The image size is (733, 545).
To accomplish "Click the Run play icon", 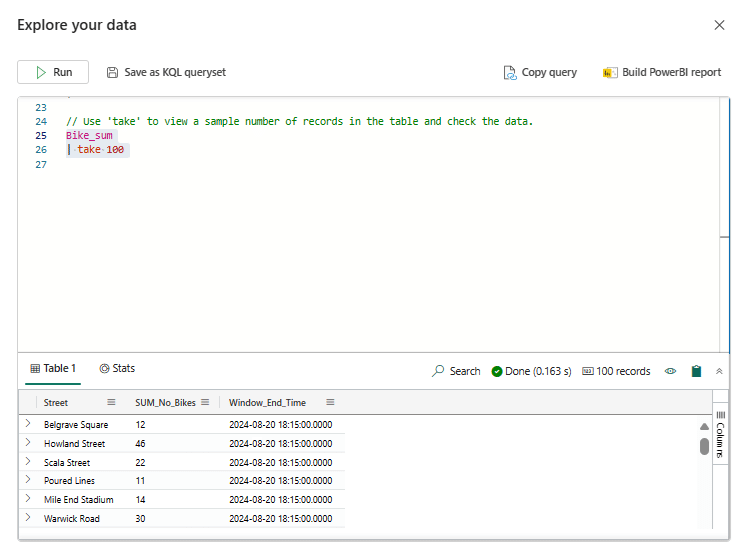I will [41, 72].
